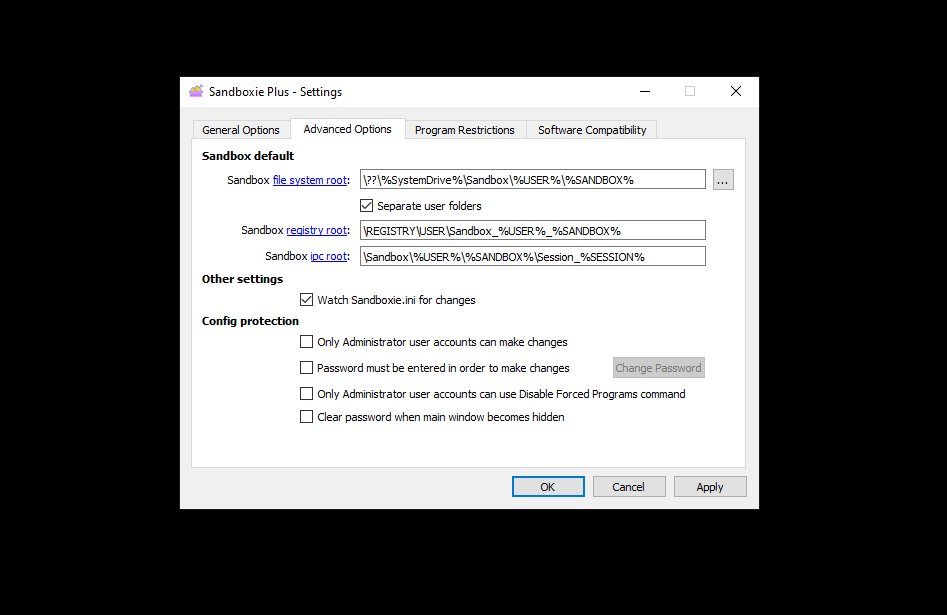Viewport: 947px width, 615px height.
Task: Go to the Software Compatibility tab
Action: click(x=592, y=130)
